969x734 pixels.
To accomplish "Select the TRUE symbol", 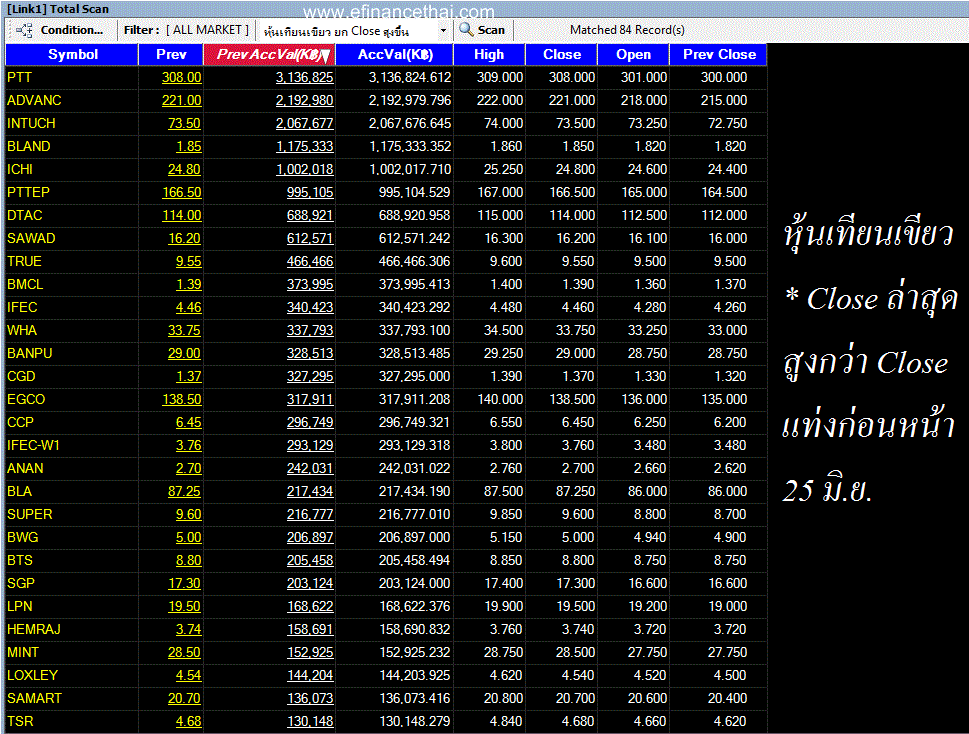I will [x=24, y=261].
